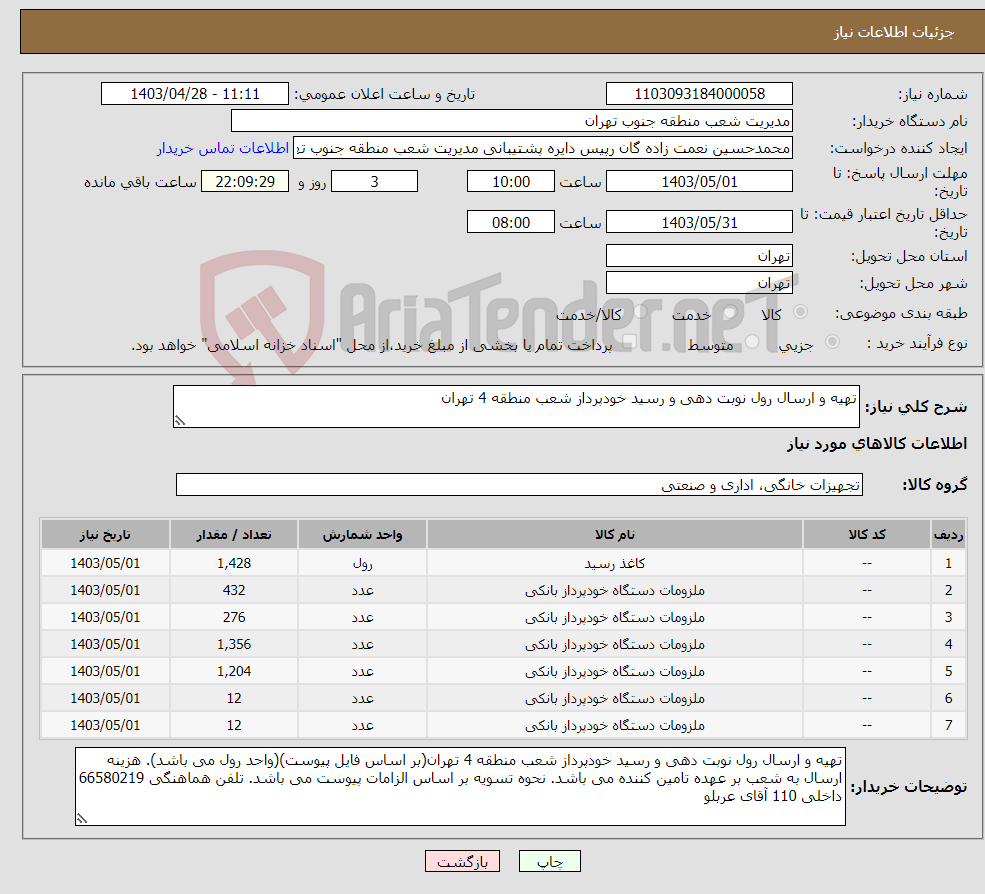Click the delivery province تهران field
Image resolution: width=985 pixels, height=894 pixels.
coord(699,256)
